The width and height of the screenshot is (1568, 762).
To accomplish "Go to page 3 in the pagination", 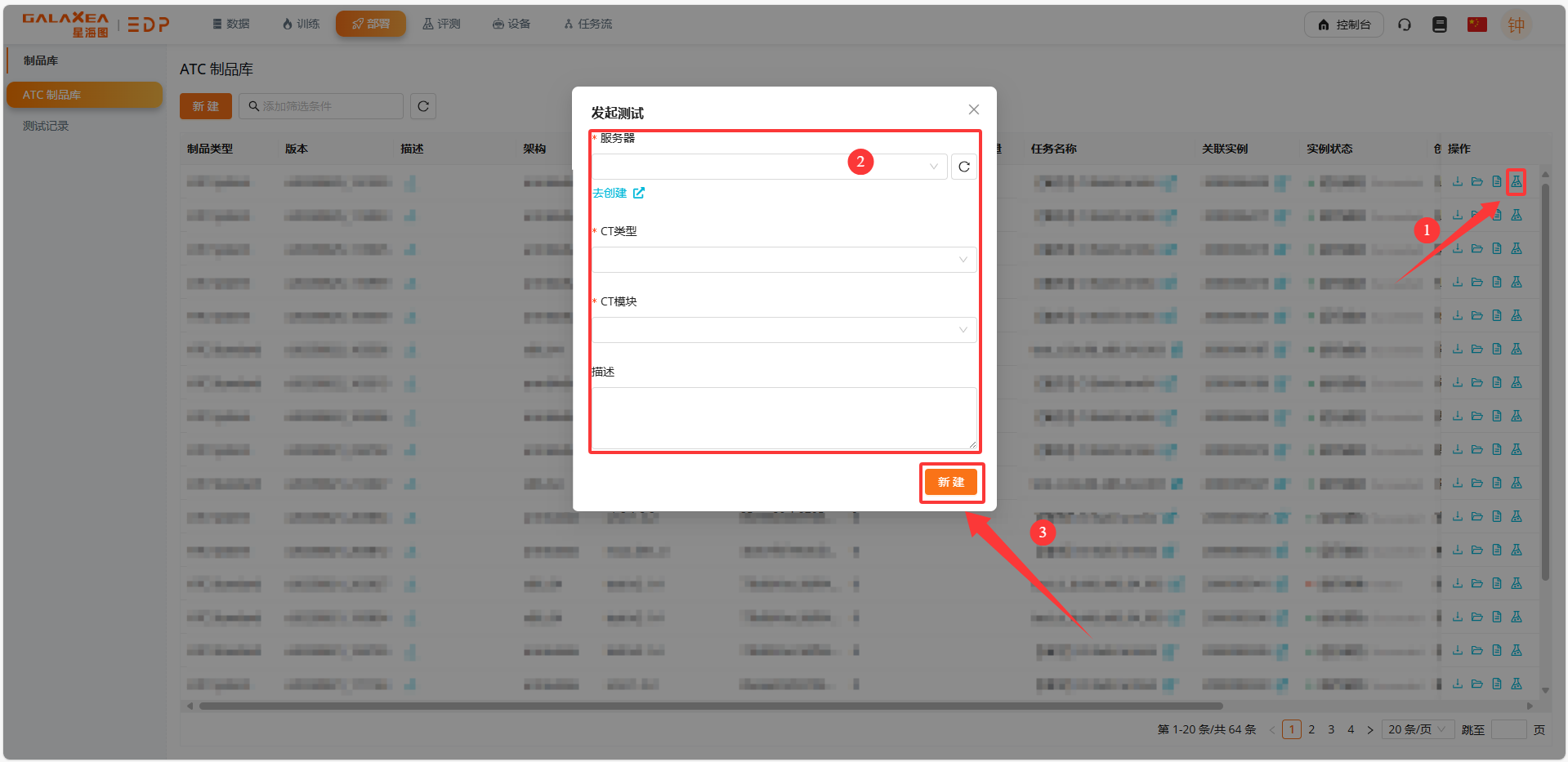I will tap(1331, 729).
